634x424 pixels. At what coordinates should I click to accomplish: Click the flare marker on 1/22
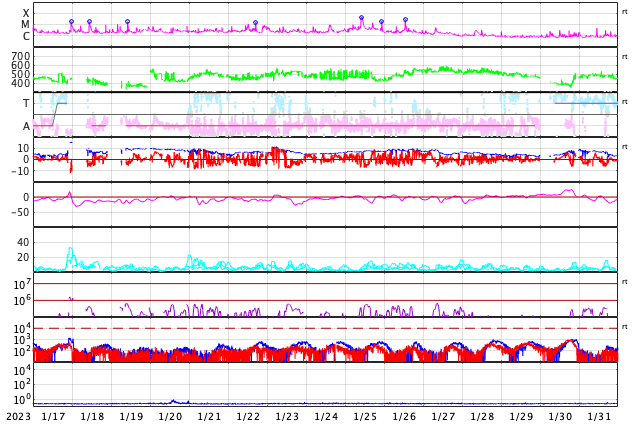255,23
